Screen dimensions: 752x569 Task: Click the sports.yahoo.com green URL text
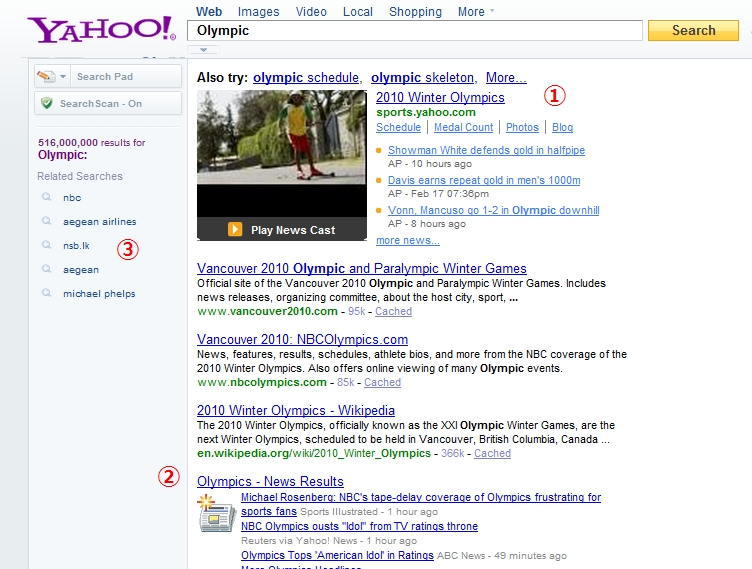426,112
